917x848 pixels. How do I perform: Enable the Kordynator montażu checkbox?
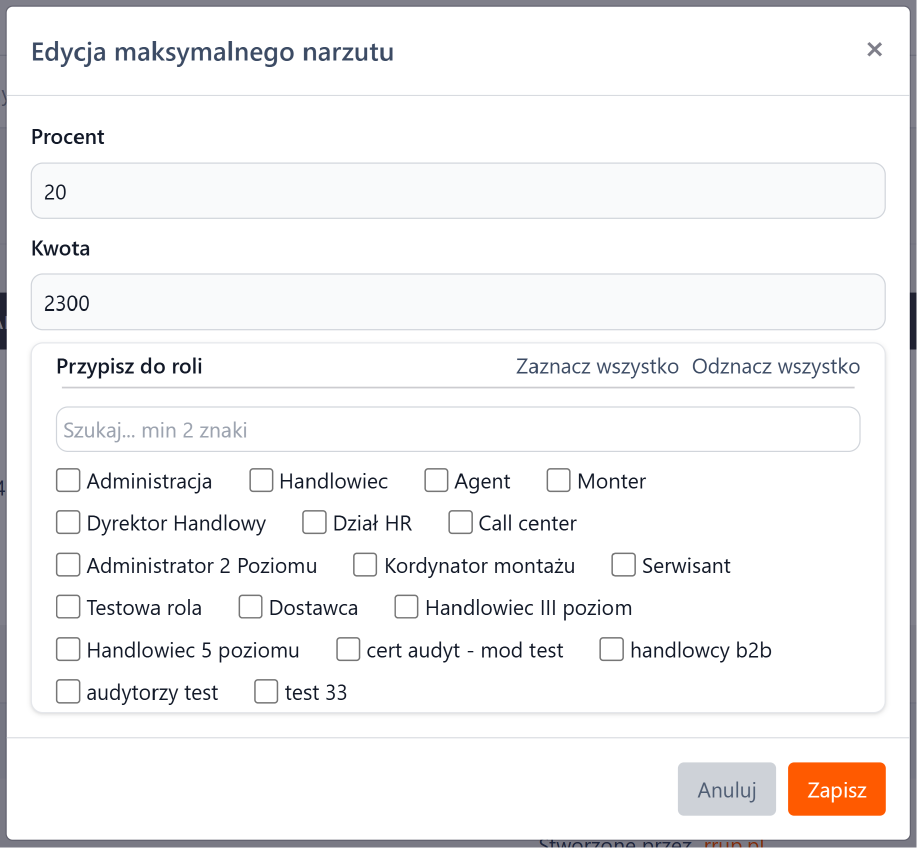[x=366, y=566]
